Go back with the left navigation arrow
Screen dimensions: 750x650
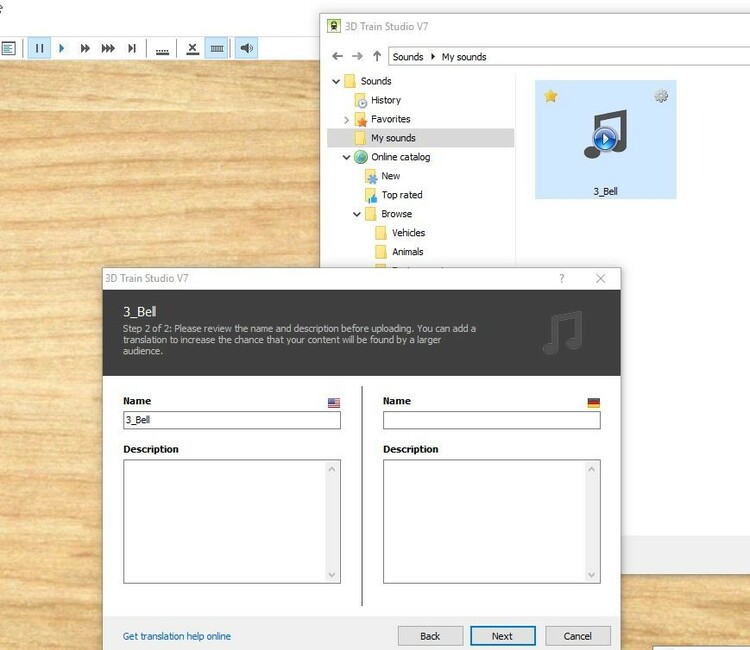338,57
